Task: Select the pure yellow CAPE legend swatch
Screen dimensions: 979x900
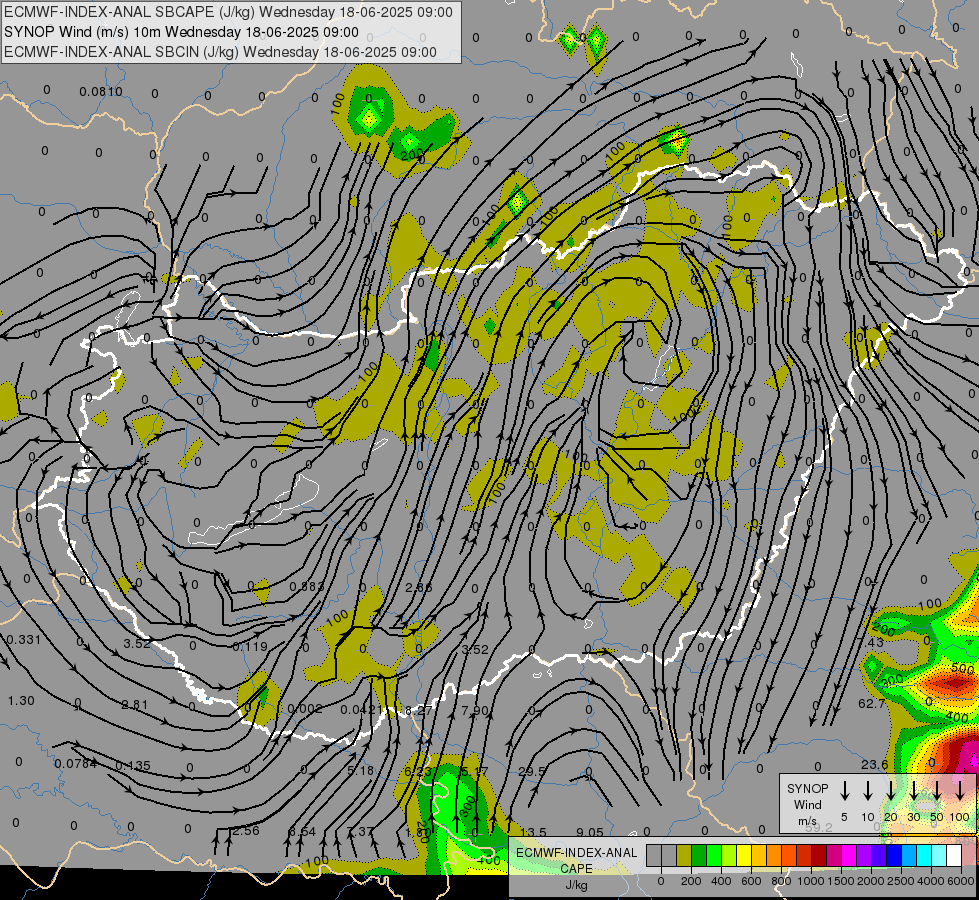Action: [744, 856]
